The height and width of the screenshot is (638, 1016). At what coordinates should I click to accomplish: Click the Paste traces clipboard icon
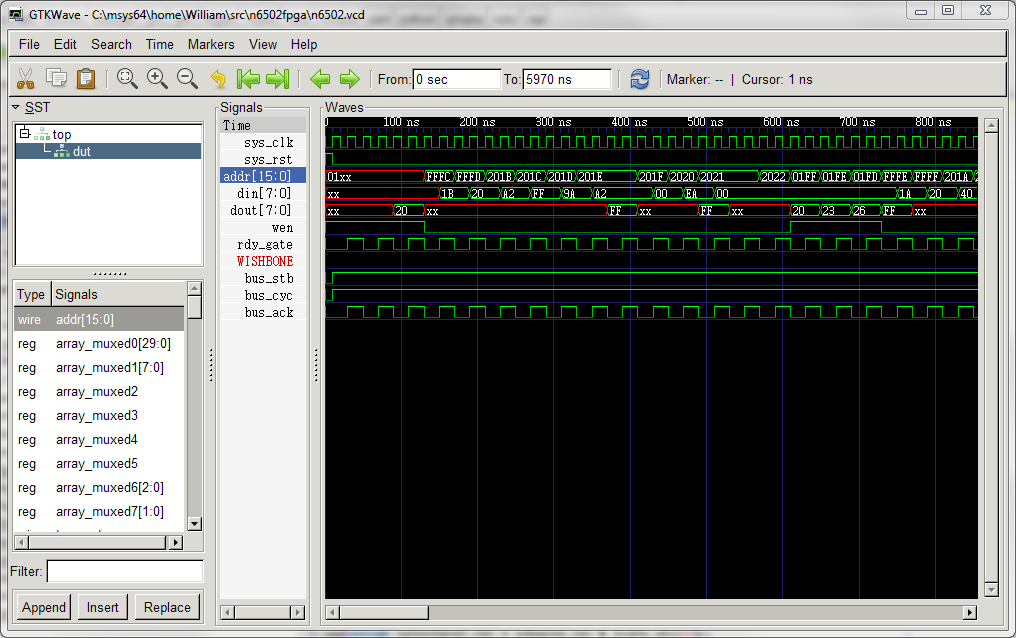(x=86, y=79)
